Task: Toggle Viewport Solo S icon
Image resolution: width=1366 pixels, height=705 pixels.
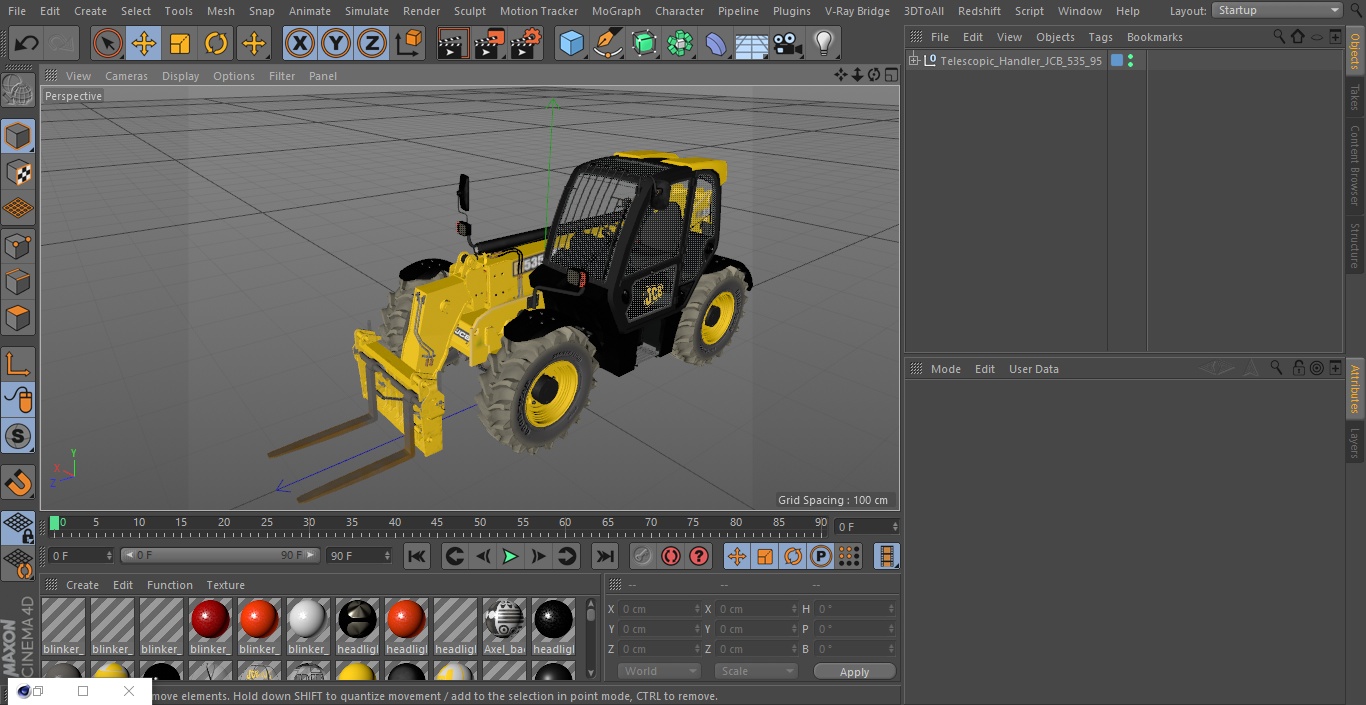Action: coord(18,436)
